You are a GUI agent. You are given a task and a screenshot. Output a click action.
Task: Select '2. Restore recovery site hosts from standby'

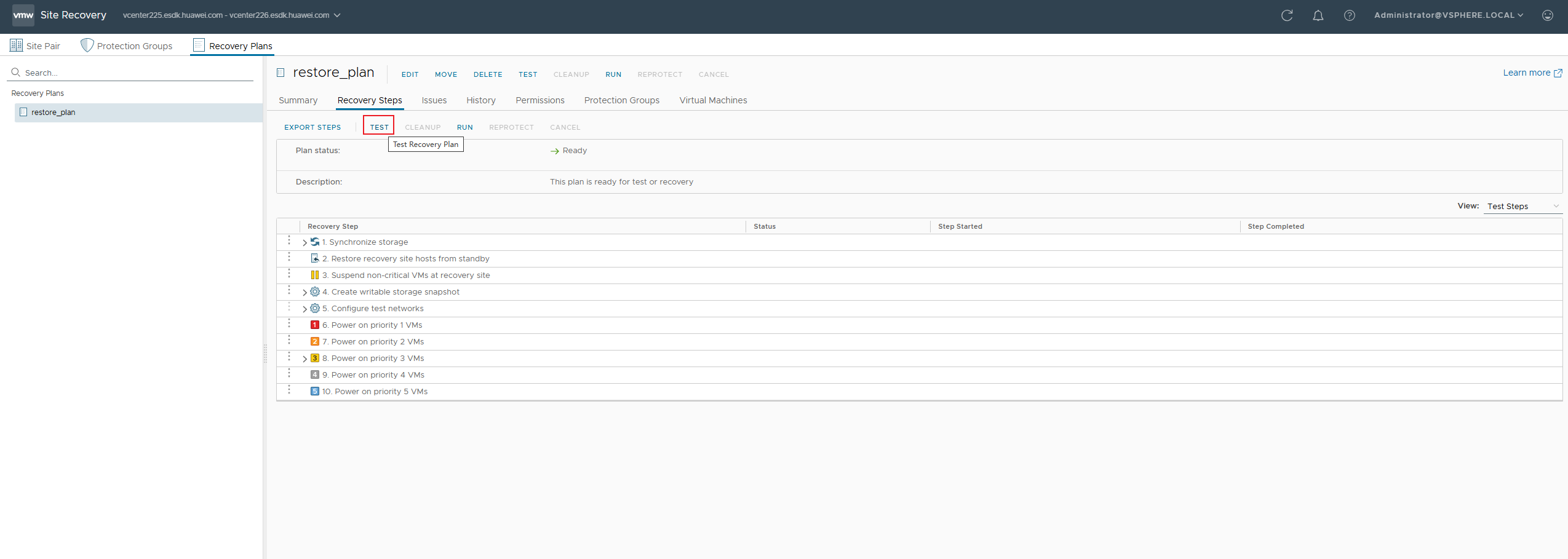pyautogui.click(x=920, y=259)
